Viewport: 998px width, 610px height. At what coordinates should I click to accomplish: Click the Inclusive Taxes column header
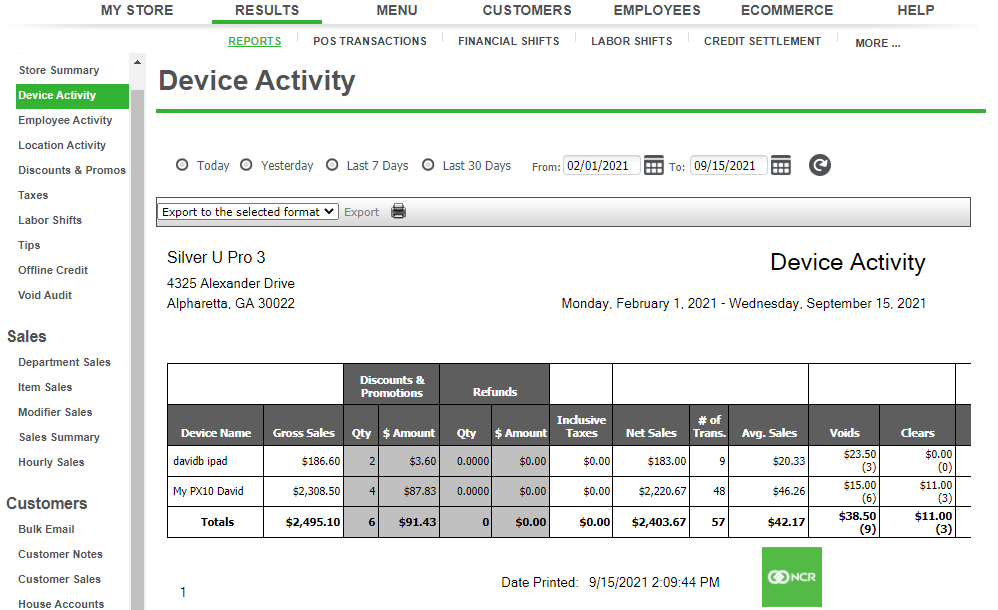point(581,427)
